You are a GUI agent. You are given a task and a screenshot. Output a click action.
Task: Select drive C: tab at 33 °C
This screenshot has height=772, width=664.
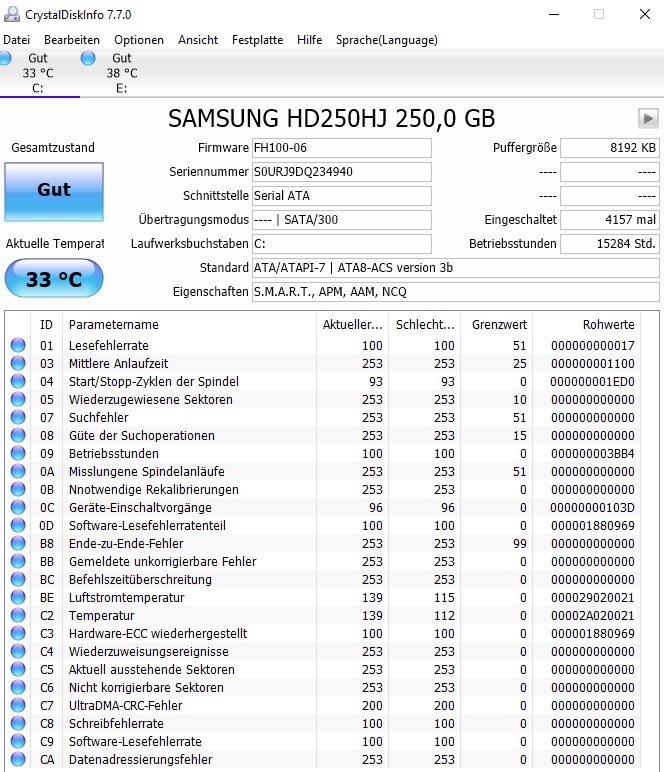(38, 73)
